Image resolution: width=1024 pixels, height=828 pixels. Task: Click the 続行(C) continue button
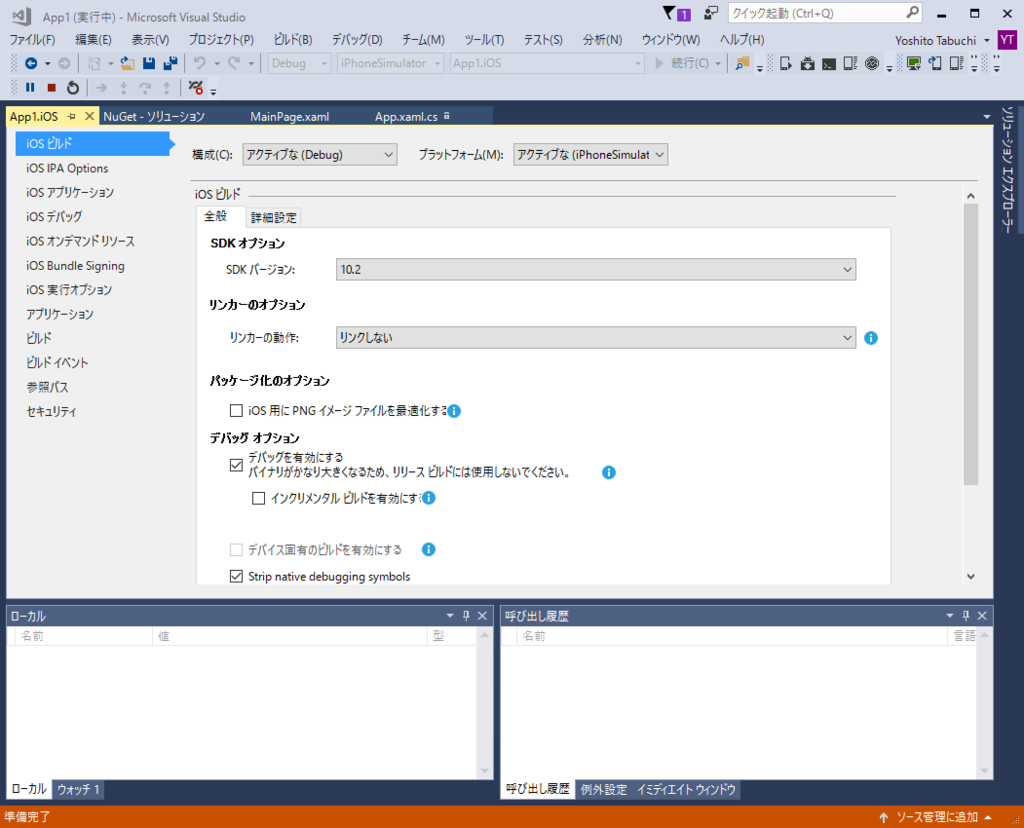coord(682,63)
